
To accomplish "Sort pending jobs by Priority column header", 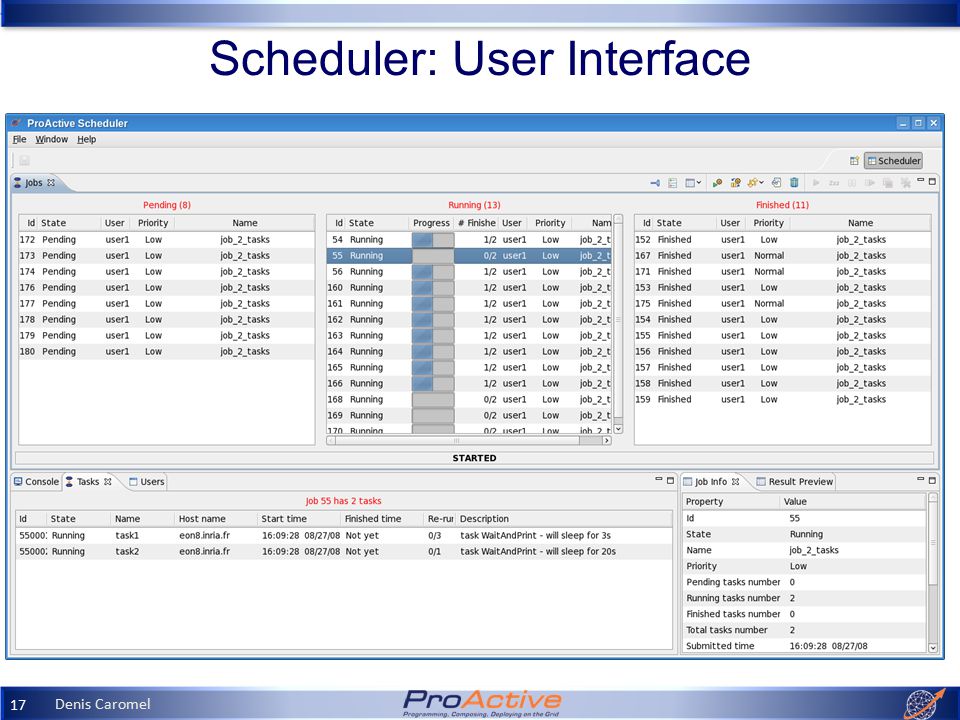I will pyautogui.click(x=153, y=223).
